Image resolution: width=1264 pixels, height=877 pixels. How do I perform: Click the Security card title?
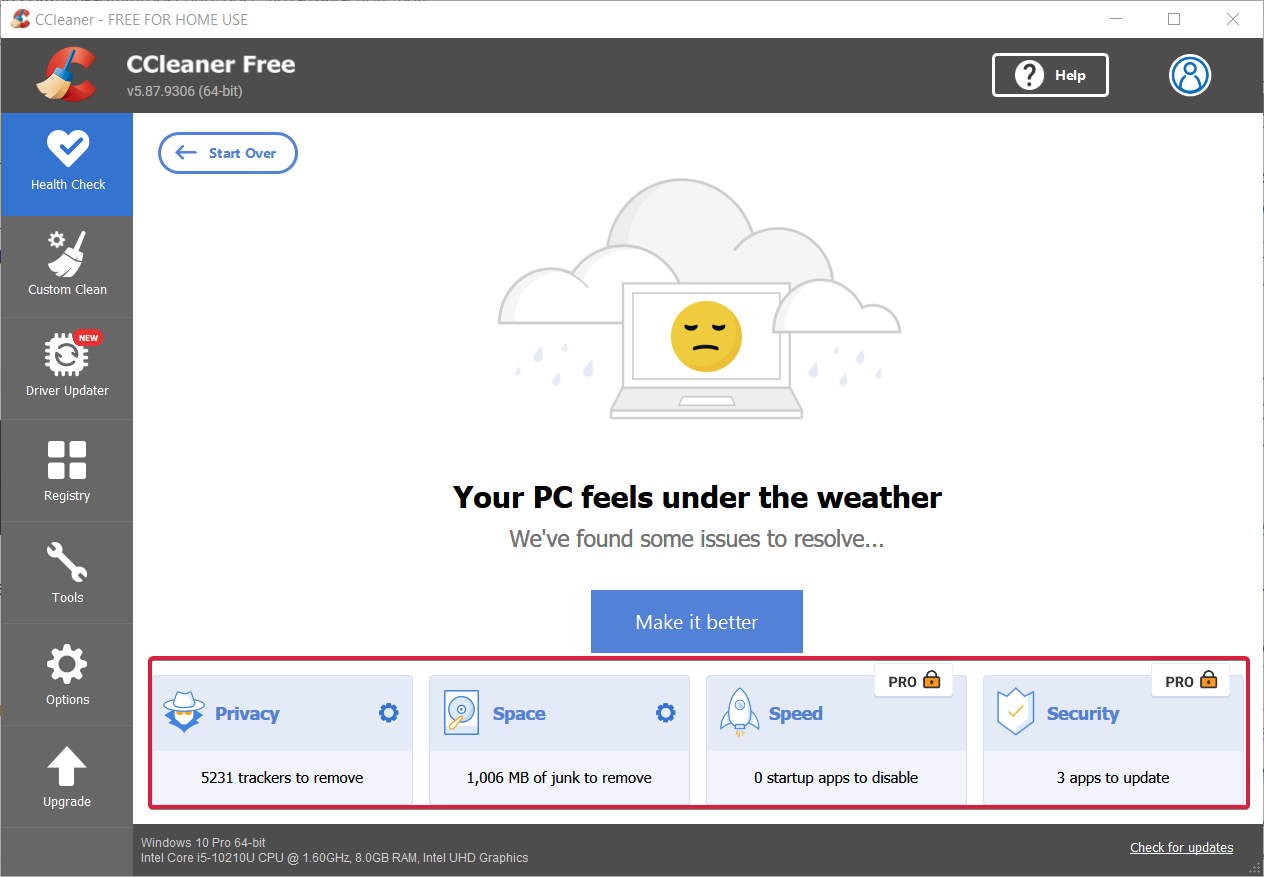1083,713
